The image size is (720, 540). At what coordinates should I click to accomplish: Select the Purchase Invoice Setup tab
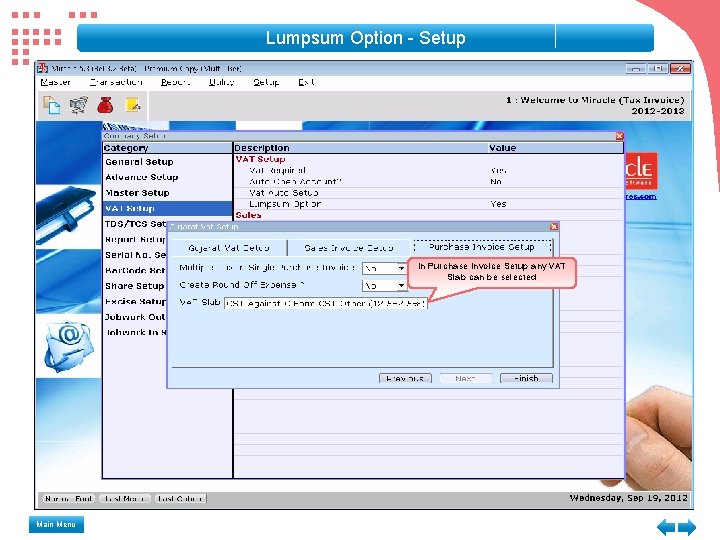click(x=482, y=247)
